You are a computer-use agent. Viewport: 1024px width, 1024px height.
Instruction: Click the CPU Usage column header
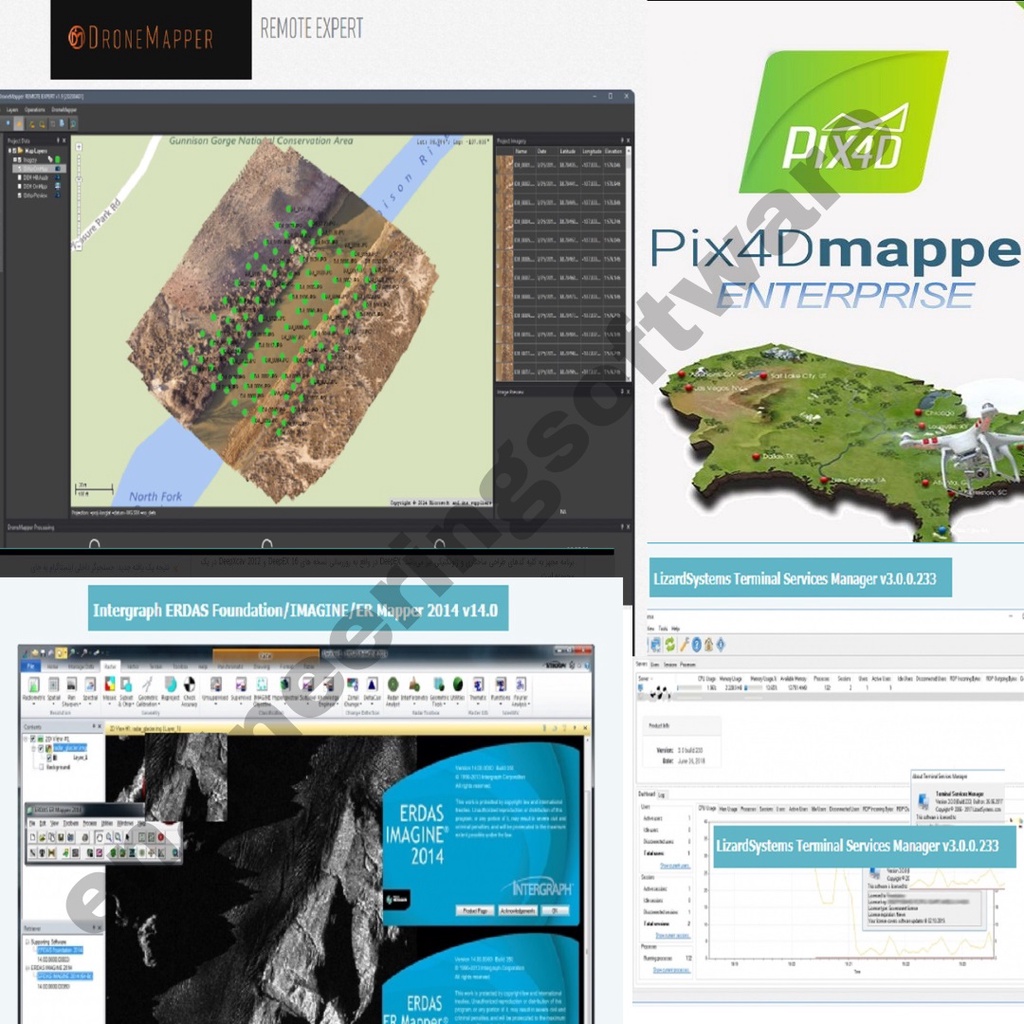(707, 679)
